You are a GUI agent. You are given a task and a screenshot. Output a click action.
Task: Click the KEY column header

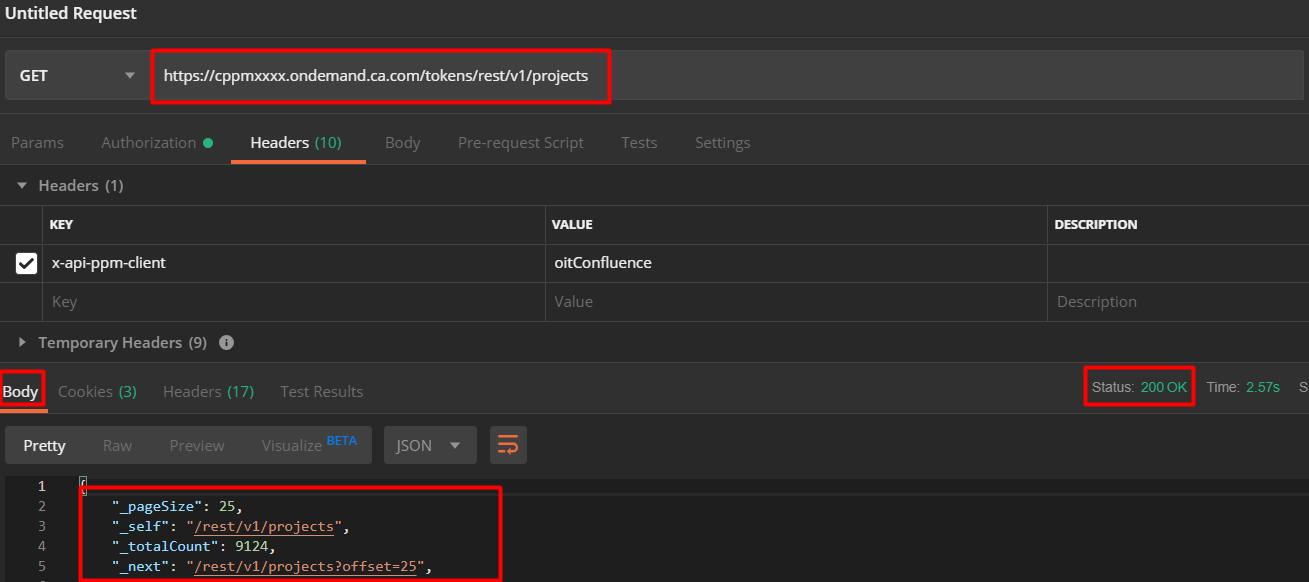point(61,225)
